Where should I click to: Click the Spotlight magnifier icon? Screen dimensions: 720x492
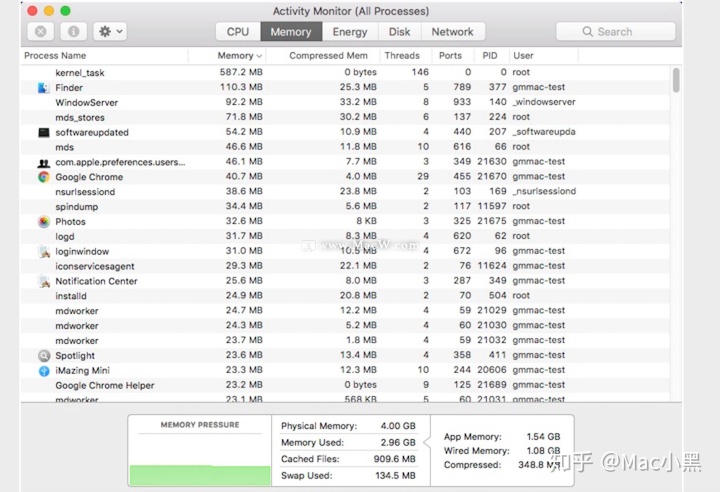pyautogui.click(x=44, y=356)
